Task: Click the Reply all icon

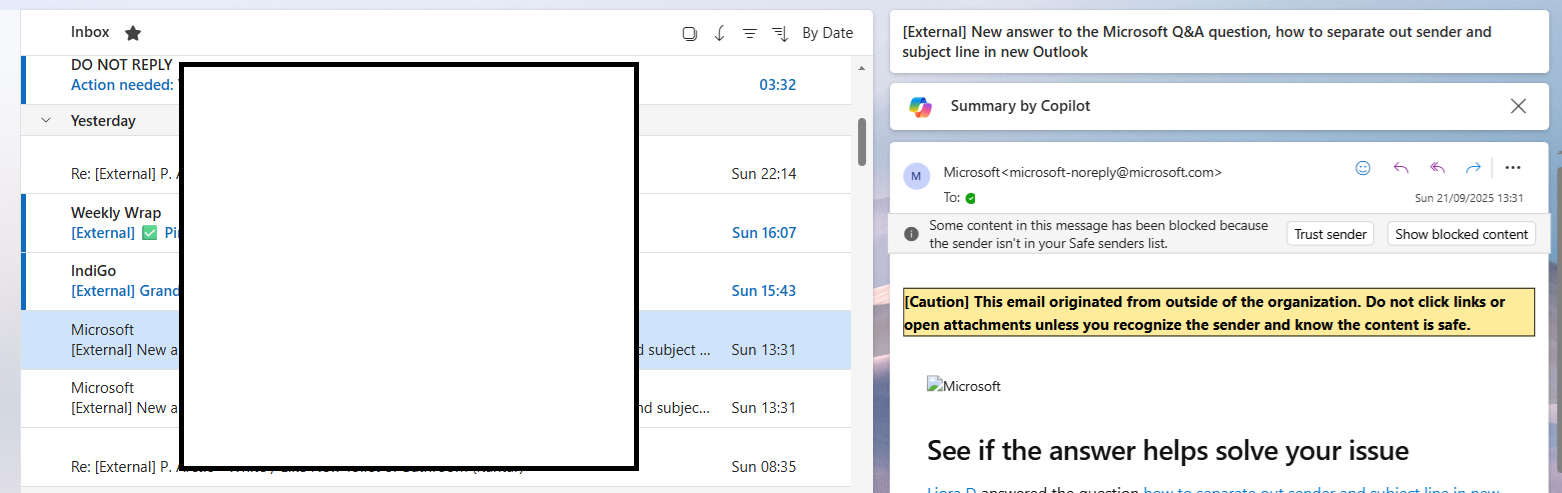Action: [1438, 168]
